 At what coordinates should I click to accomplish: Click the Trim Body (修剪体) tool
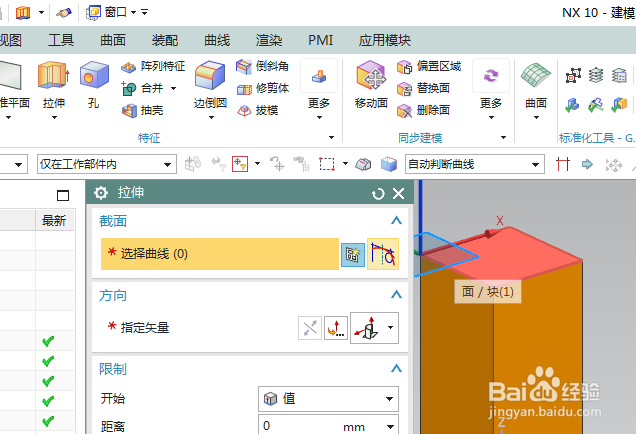(x=262, y=88)
